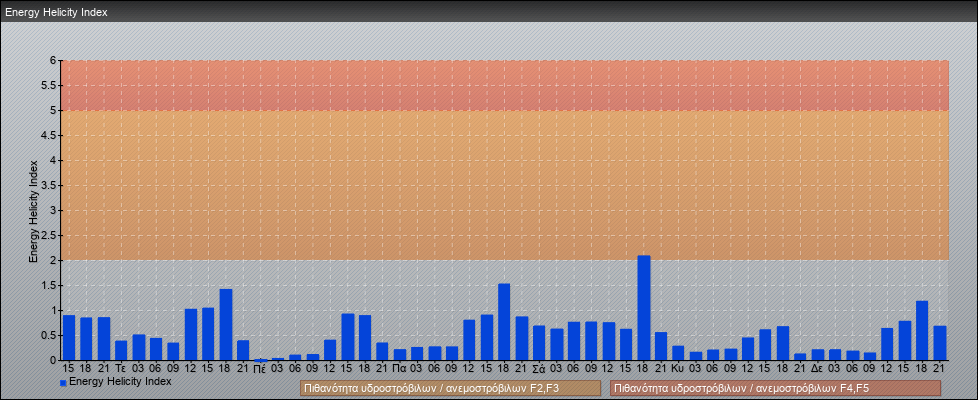
Task: Click the last bar at the chart's right edge
Action: tap(940, 343)
